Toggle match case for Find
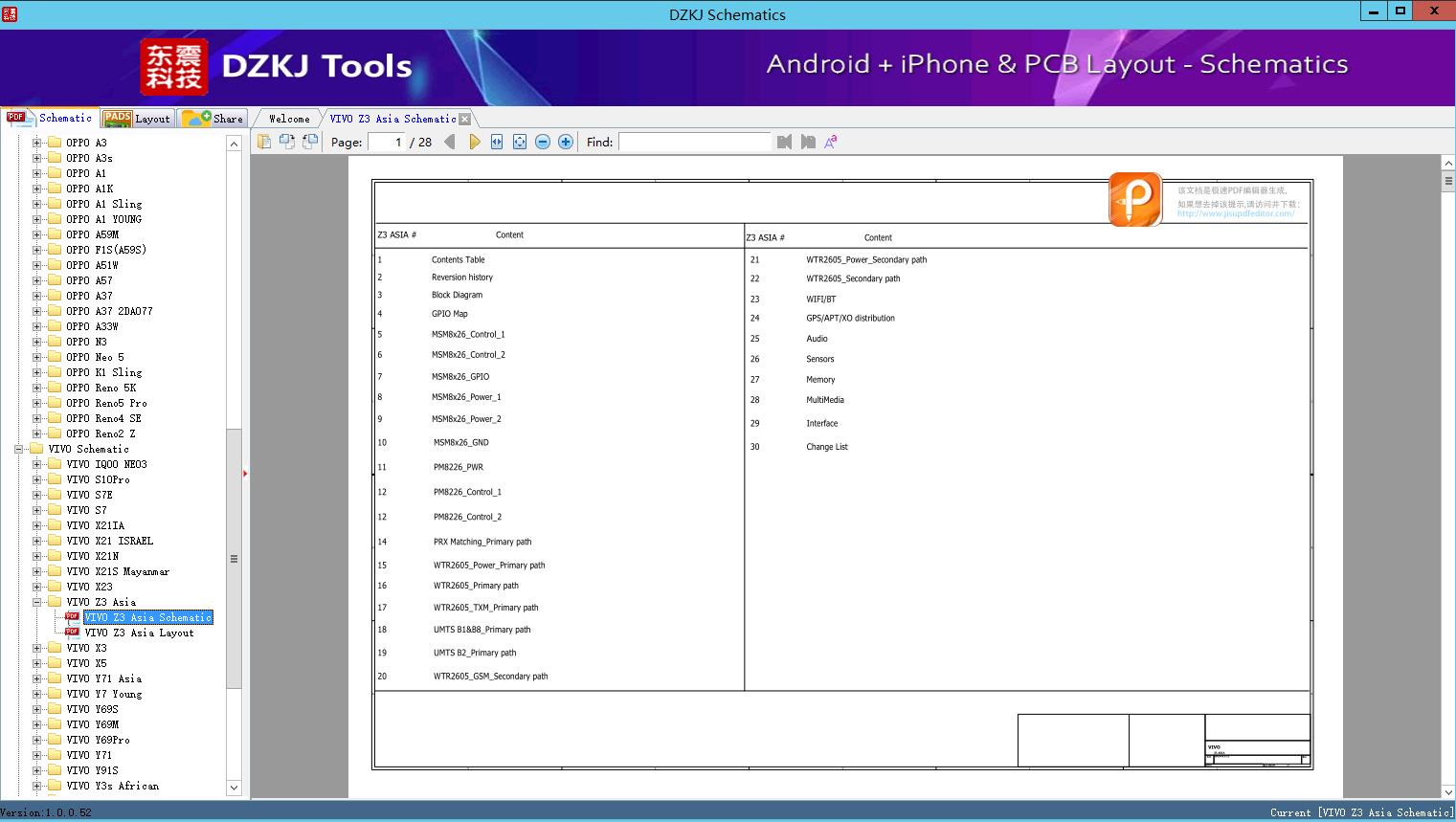The width and height of the screenshot is (1456, 822). click(831, 142)
